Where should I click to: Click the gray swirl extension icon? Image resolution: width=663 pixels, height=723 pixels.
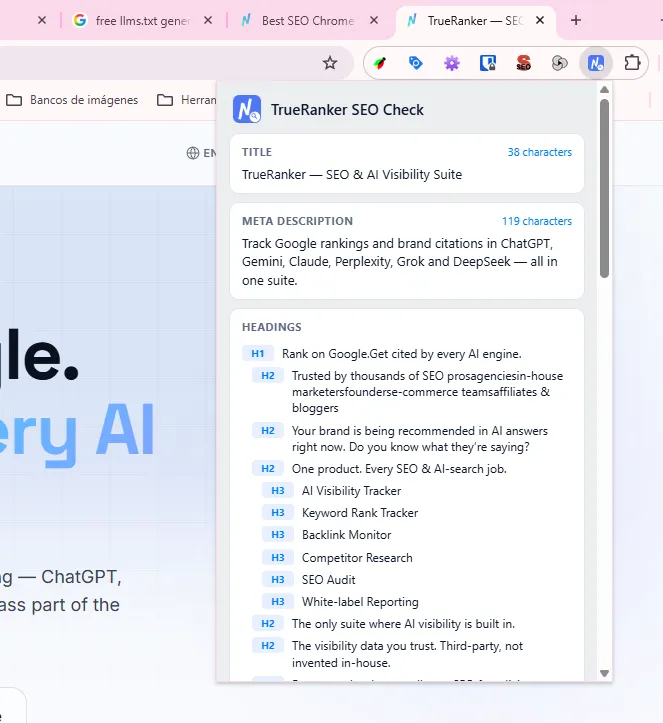coord(559,63)
